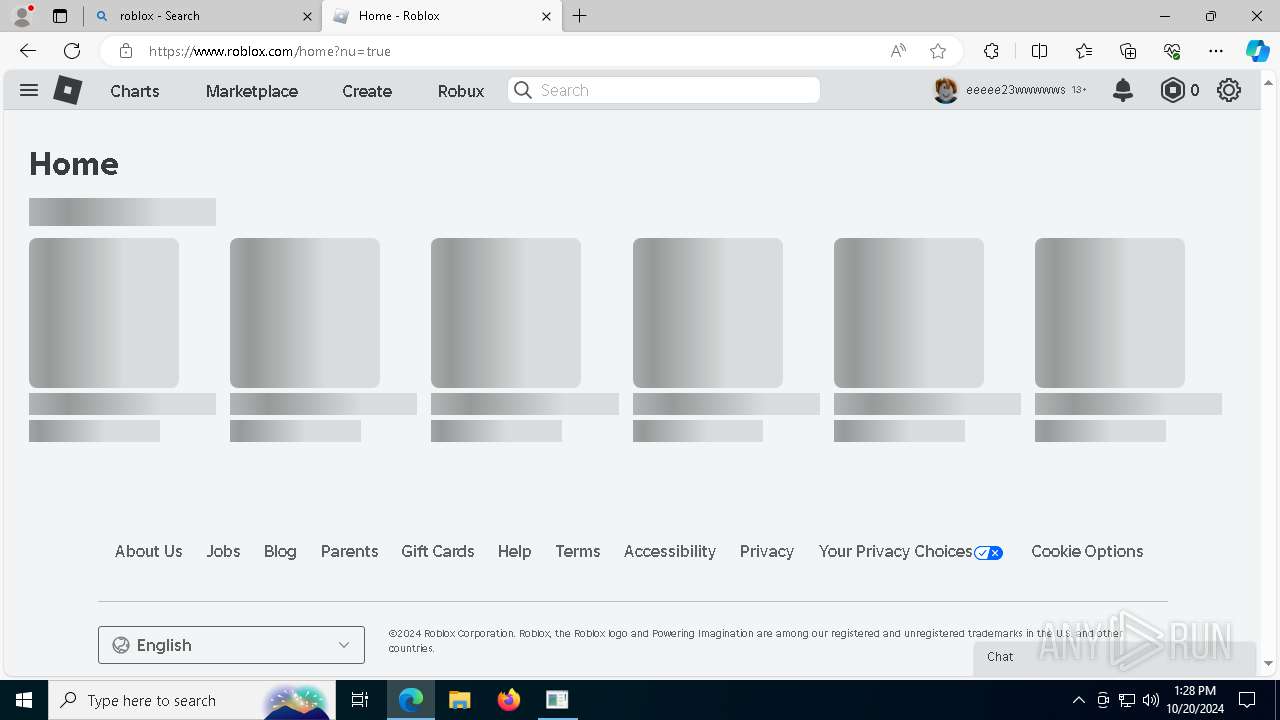Open the browser profile icon

[22, 16]
